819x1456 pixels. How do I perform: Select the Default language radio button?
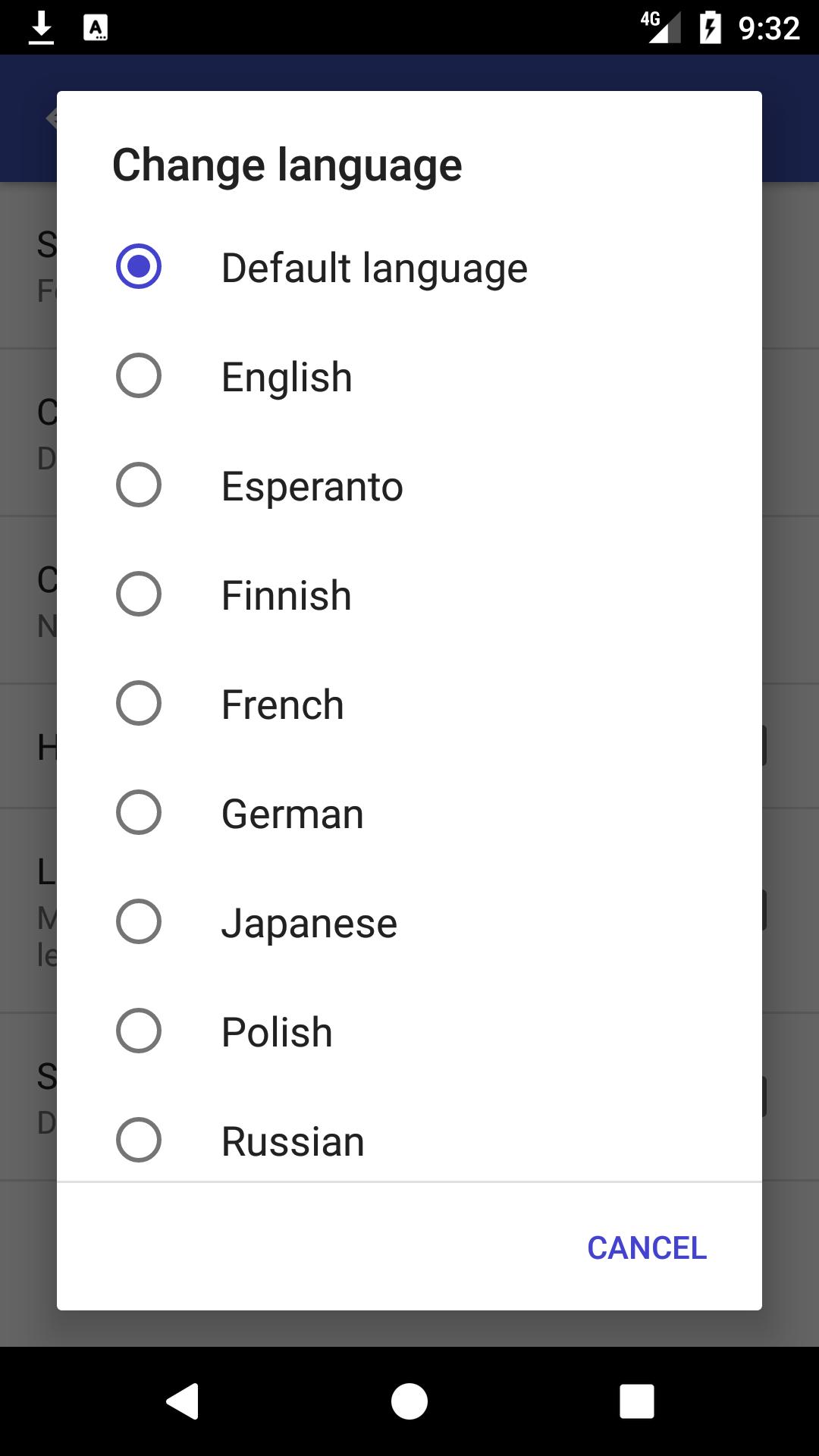click(x=139, y=267)
